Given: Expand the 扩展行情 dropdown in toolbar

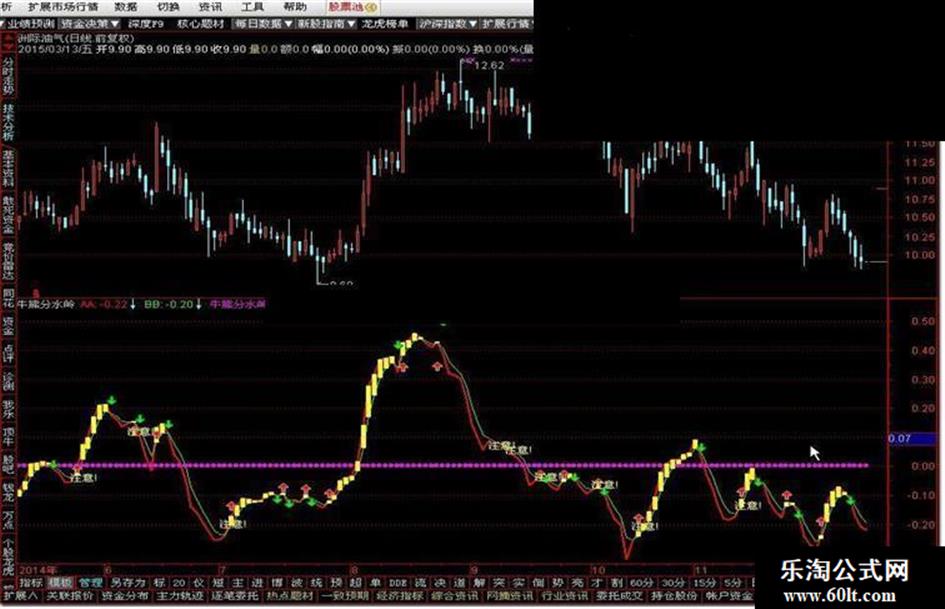Looking at the screenshot, I should tap(506, 24).
